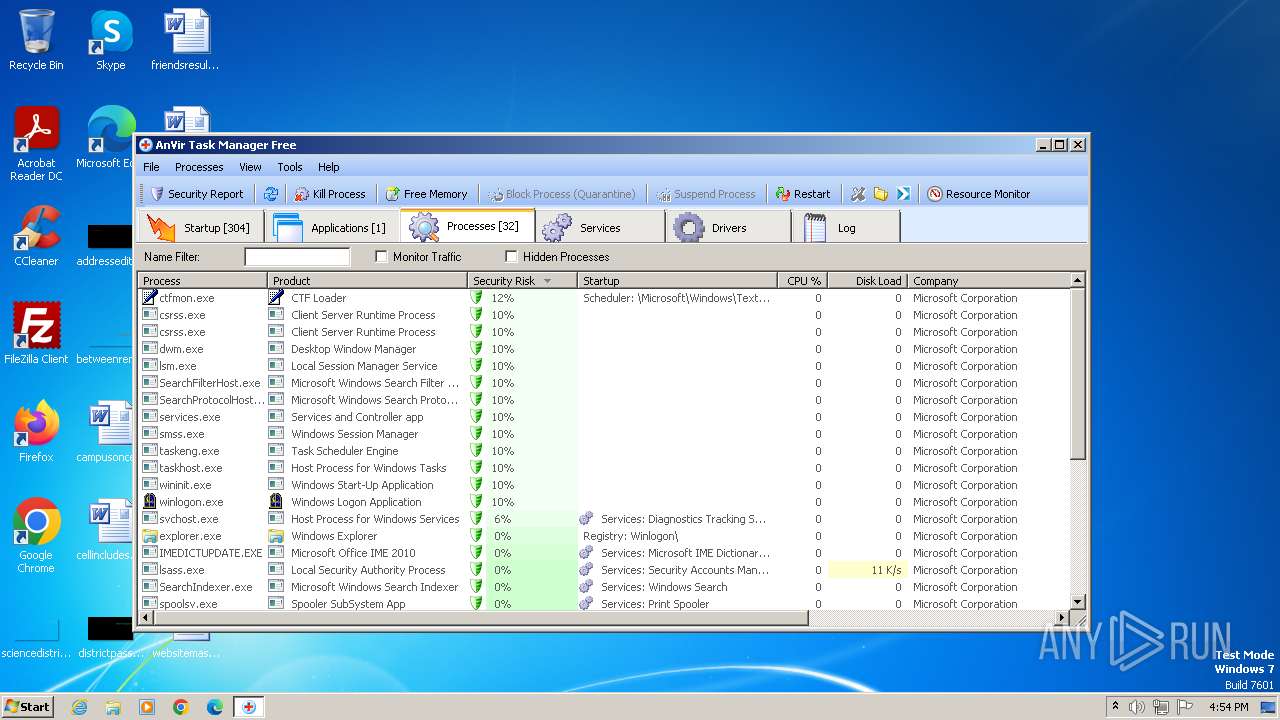Open the Skype desktop icon
Image resolution: width=1280 pixels, height=720 pixels.
[110, 40]
